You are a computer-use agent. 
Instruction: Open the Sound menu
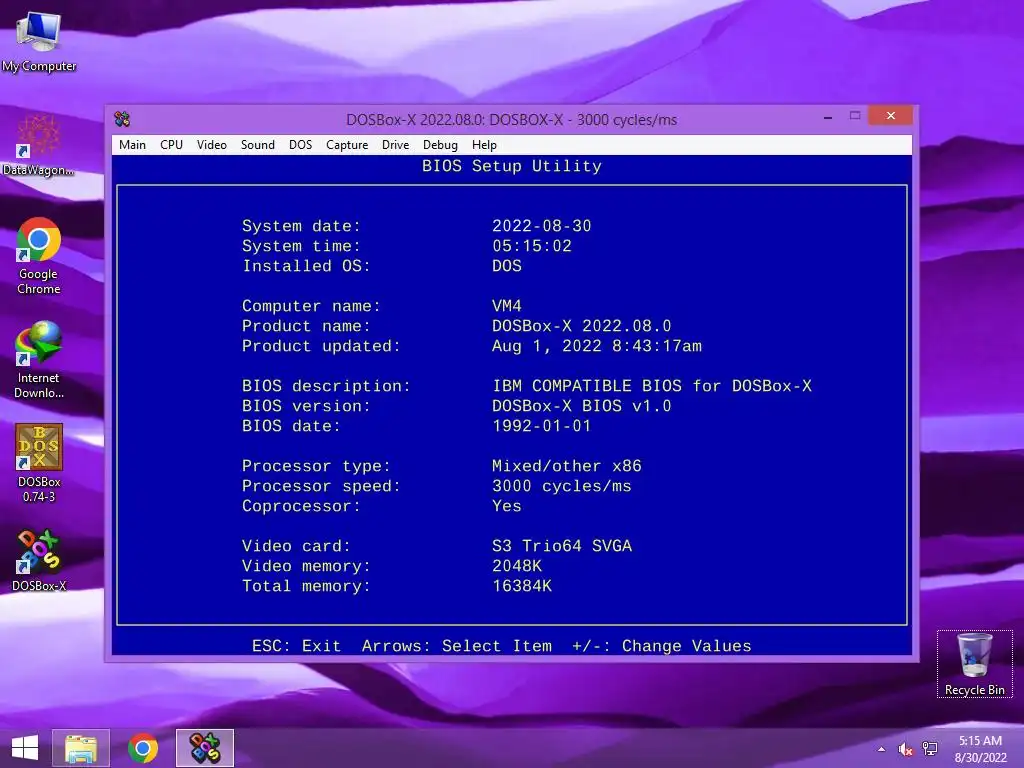pos(257,145)
